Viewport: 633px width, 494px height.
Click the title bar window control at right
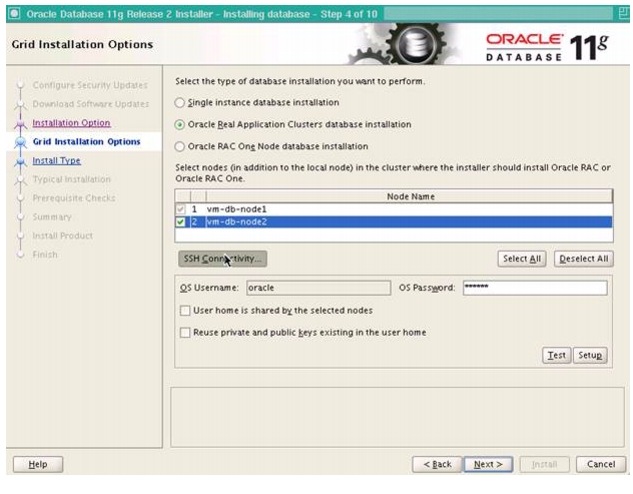click(624, 14)
